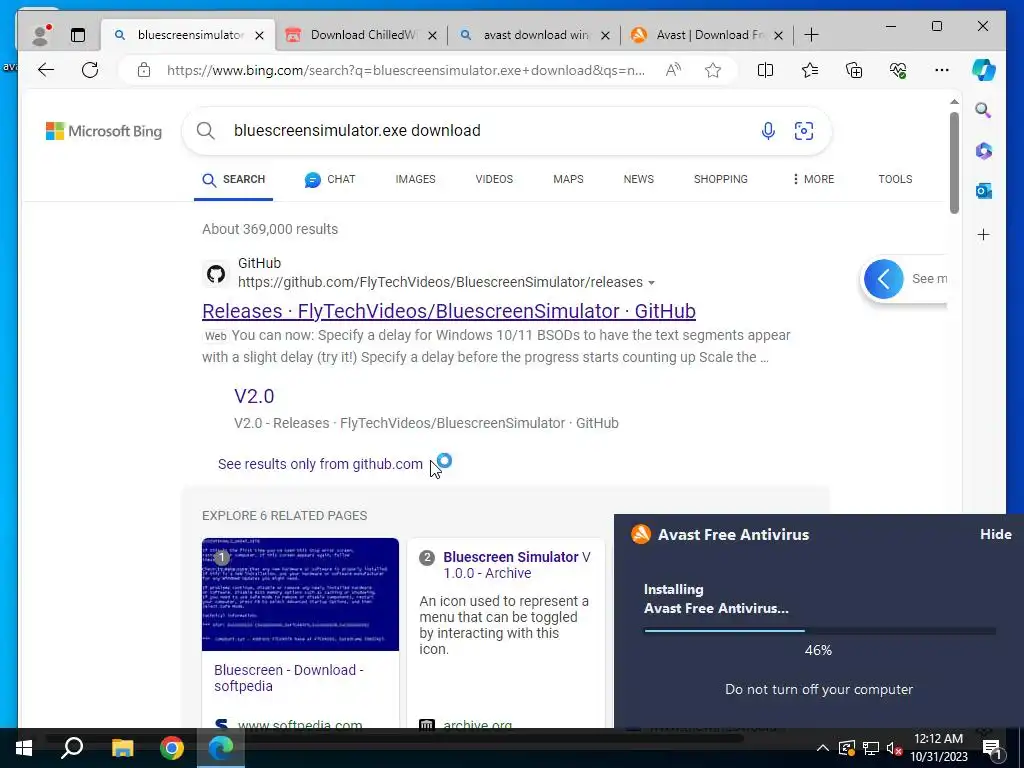This screenshot has height=768, width=1024.
Task: Open Collections icon
Action: 854,70
